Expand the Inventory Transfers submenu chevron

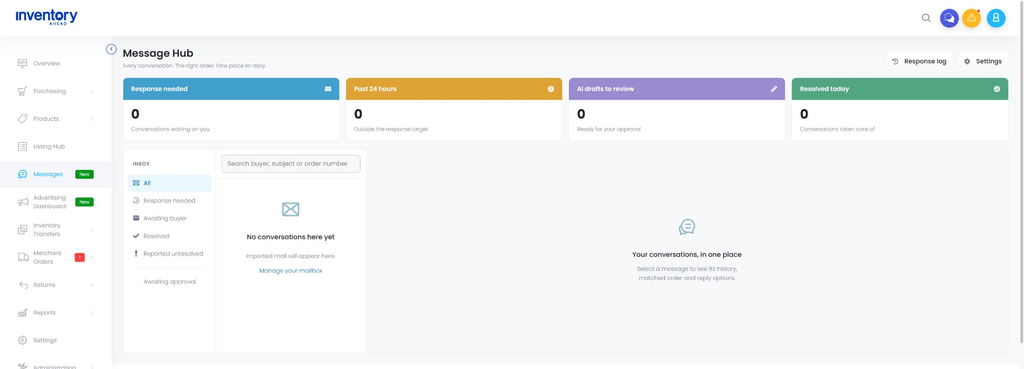(x=92, y=230)
